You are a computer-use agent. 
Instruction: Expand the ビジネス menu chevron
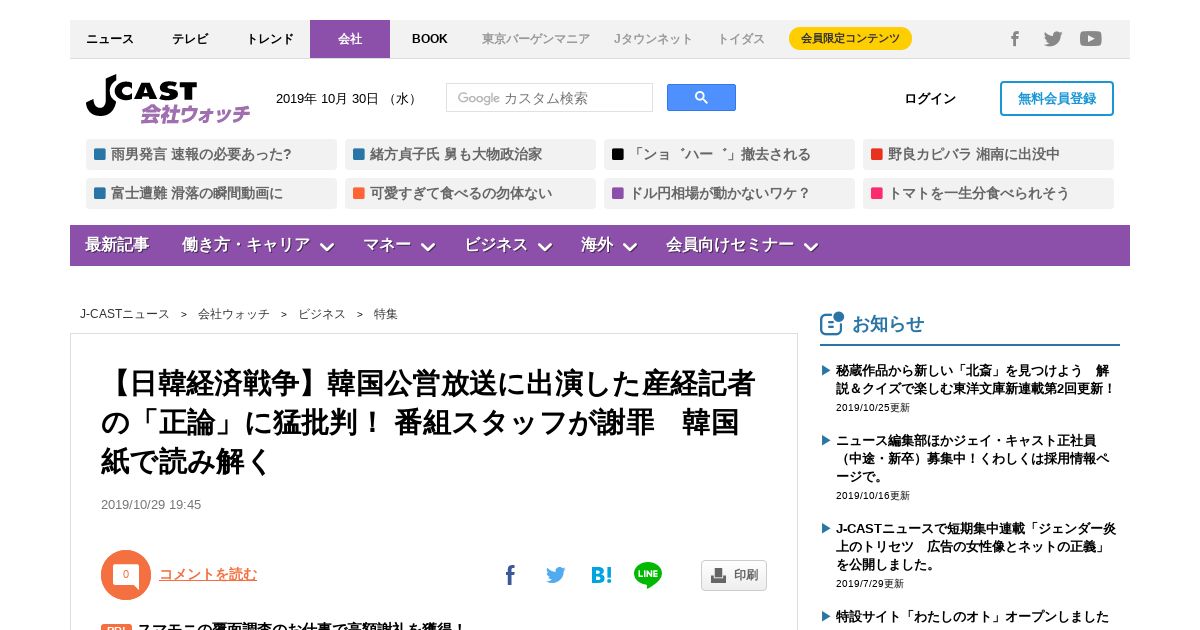coord(545,247)
